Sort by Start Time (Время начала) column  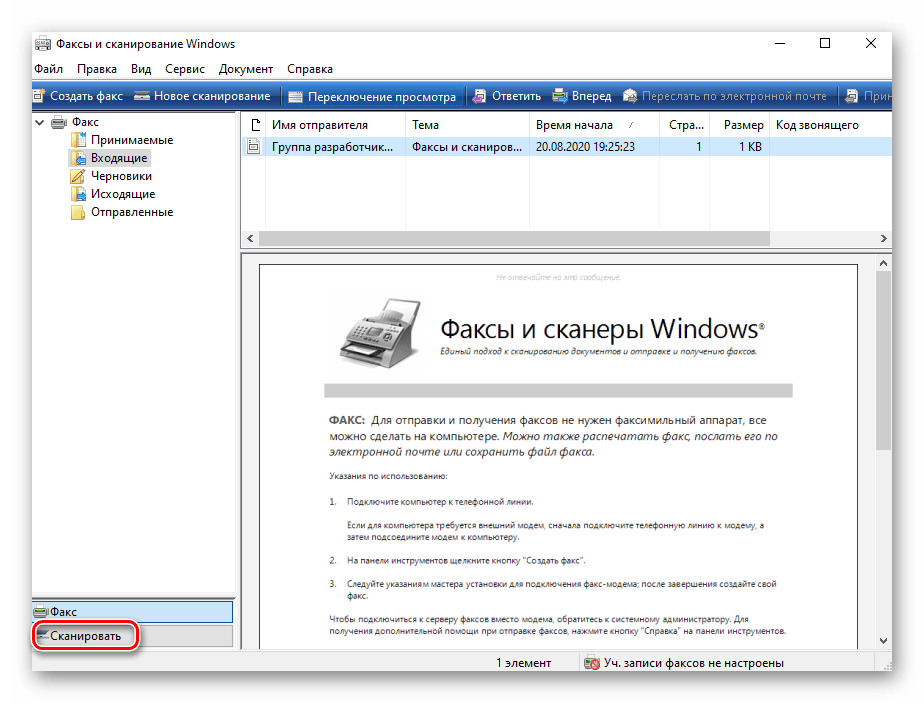[x=573, y=125]
